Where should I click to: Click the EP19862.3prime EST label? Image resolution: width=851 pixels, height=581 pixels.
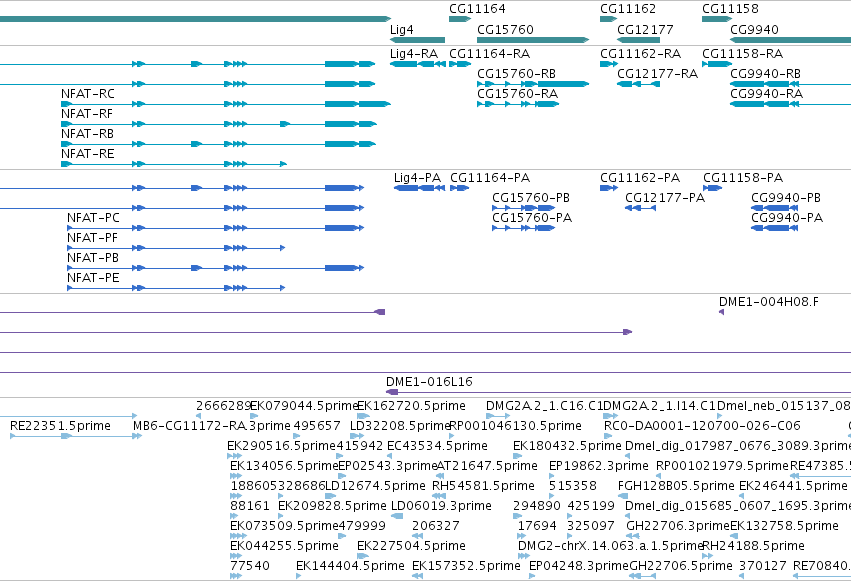[599, 466]
